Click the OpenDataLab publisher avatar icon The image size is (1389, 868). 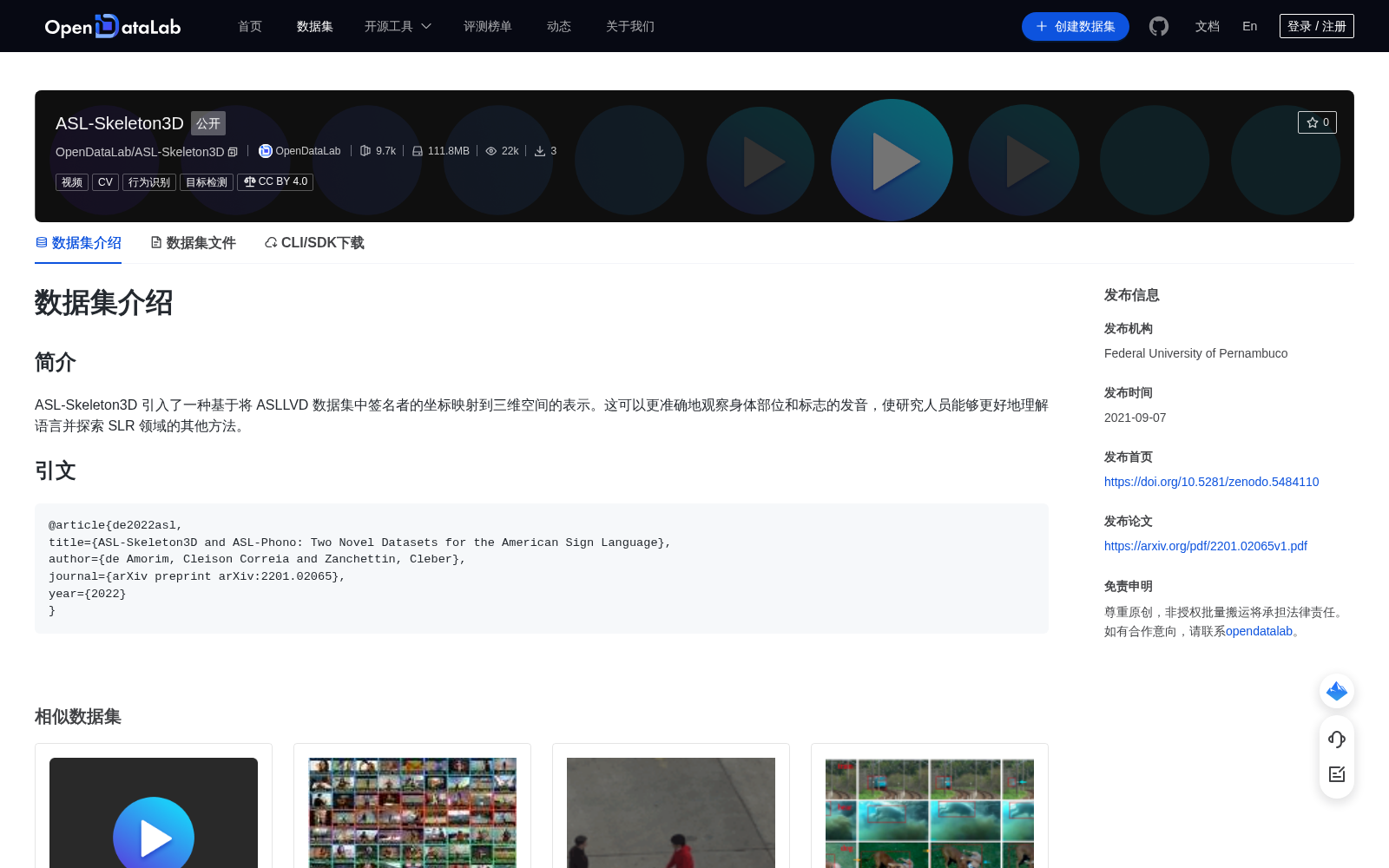pyautogui.click(x=266, y=151)
